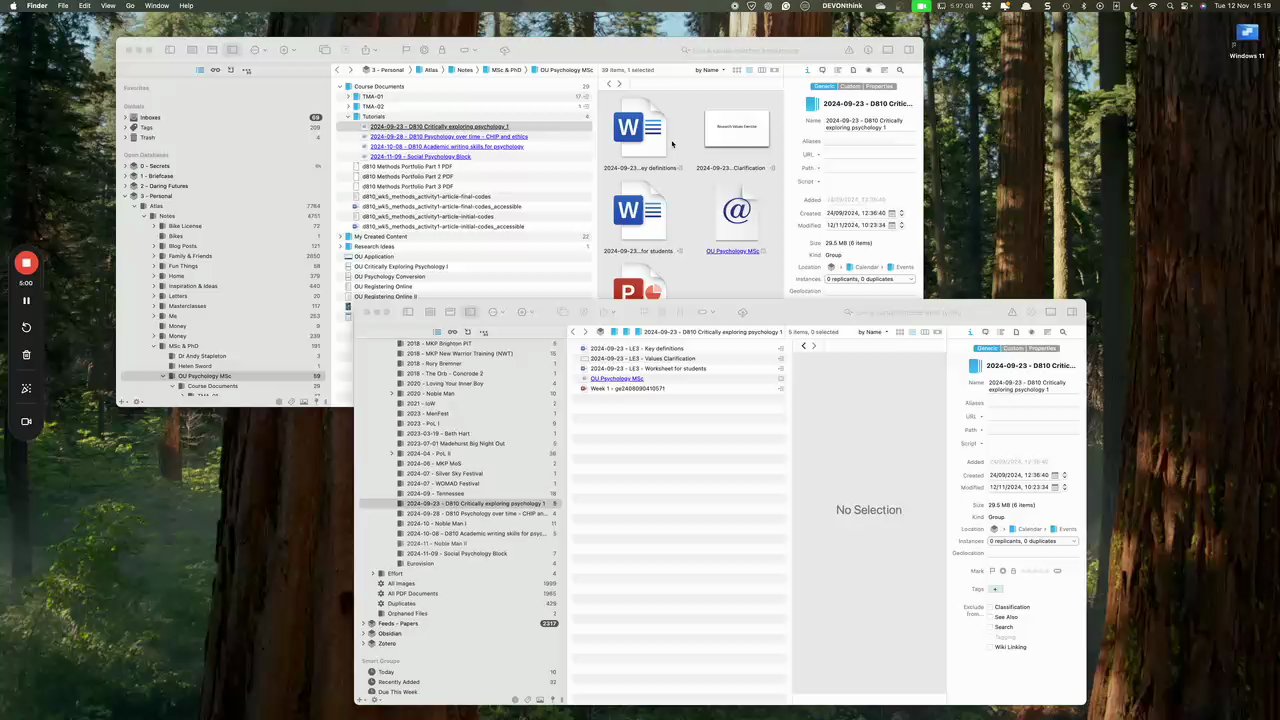
Task: Toggle the lock mark in front window inspector
Action: point(1013,571)
